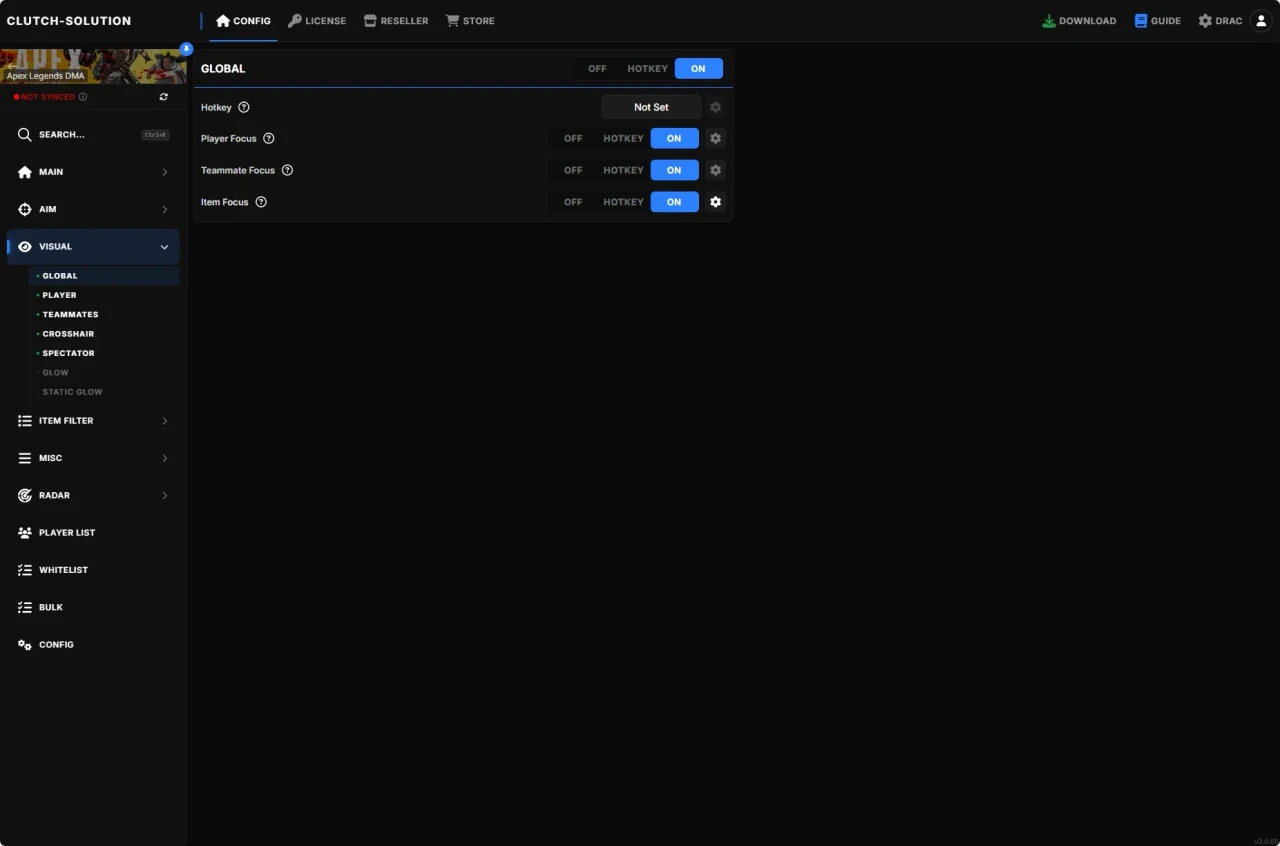Viewport: 1280px width, 846px height.
Task: Set Player Focus to OFF
Action: tap(572, 138)
